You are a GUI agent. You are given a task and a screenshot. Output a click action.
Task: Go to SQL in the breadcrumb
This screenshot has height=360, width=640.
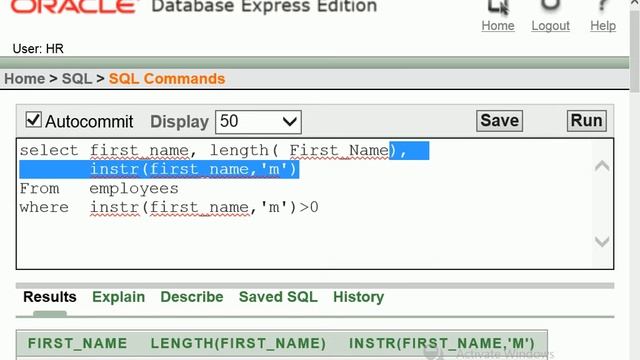tap(77, 79)
